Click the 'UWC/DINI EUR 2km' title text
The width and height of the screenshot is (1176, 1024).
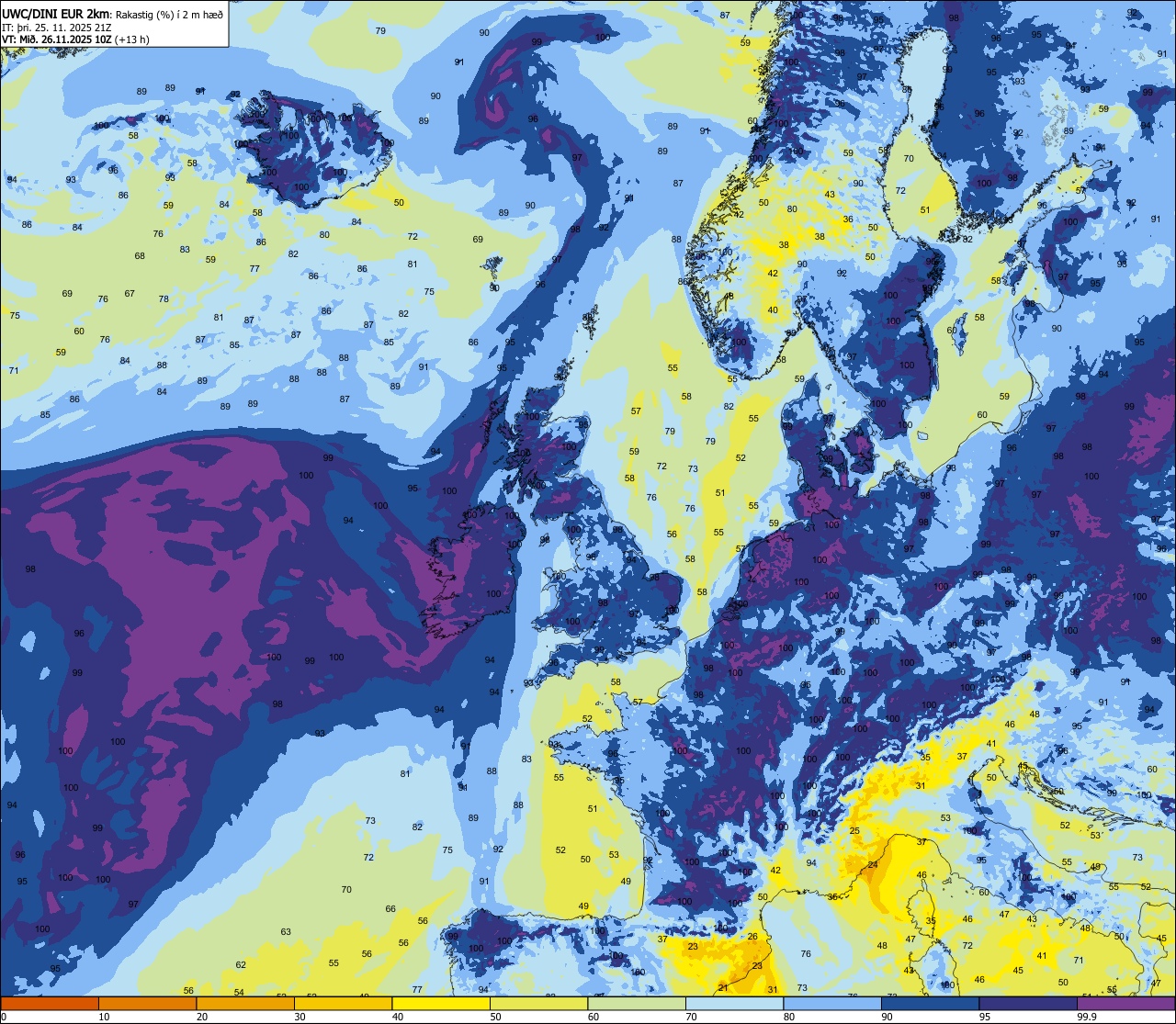tap(55, 13)
